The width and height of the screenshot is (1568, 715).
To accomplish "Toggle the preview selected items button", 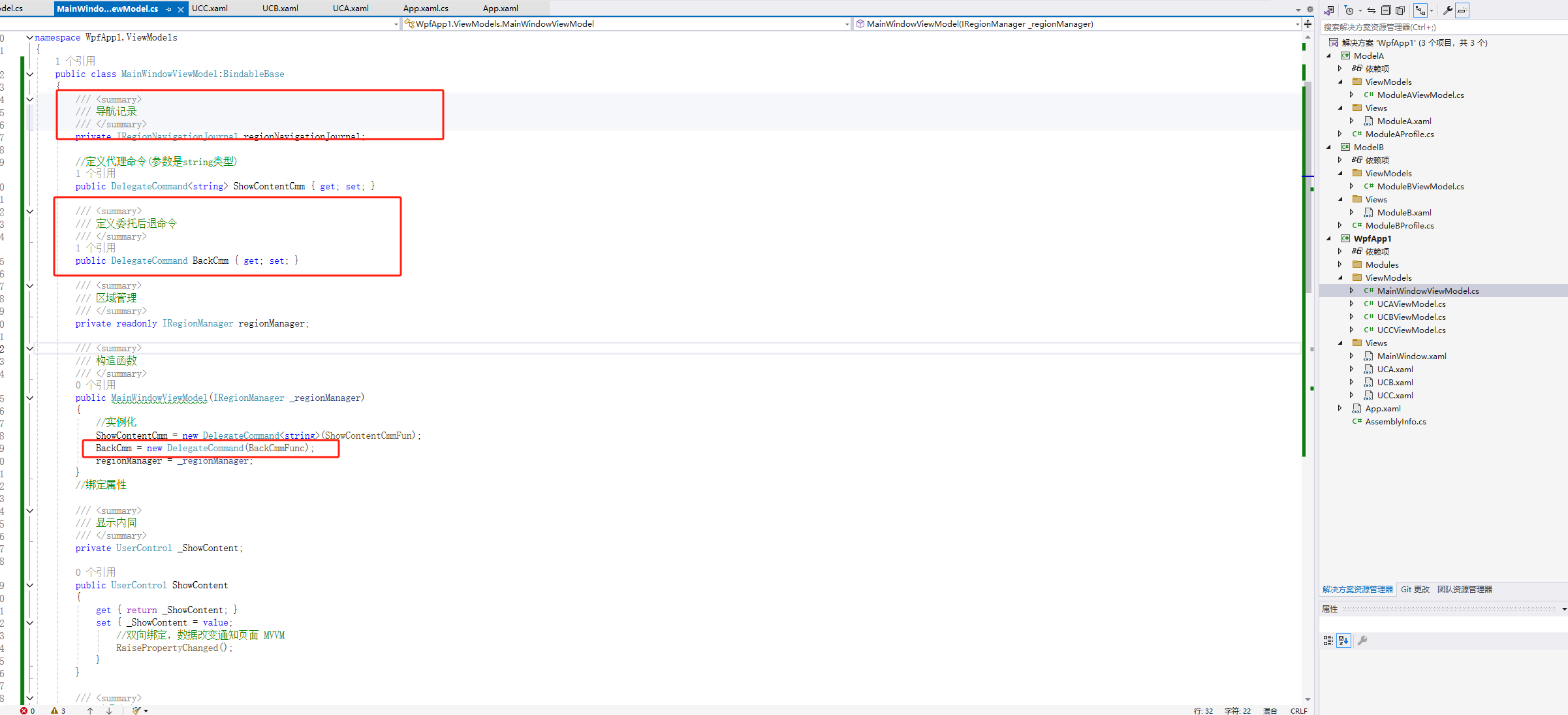I will pos(1462,10).
